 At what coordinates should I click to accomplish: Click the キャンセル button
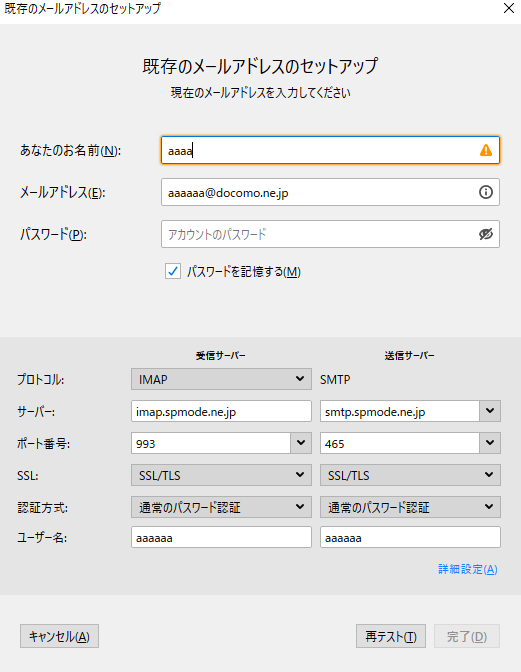pyautogui.click(x=59, y=636)
